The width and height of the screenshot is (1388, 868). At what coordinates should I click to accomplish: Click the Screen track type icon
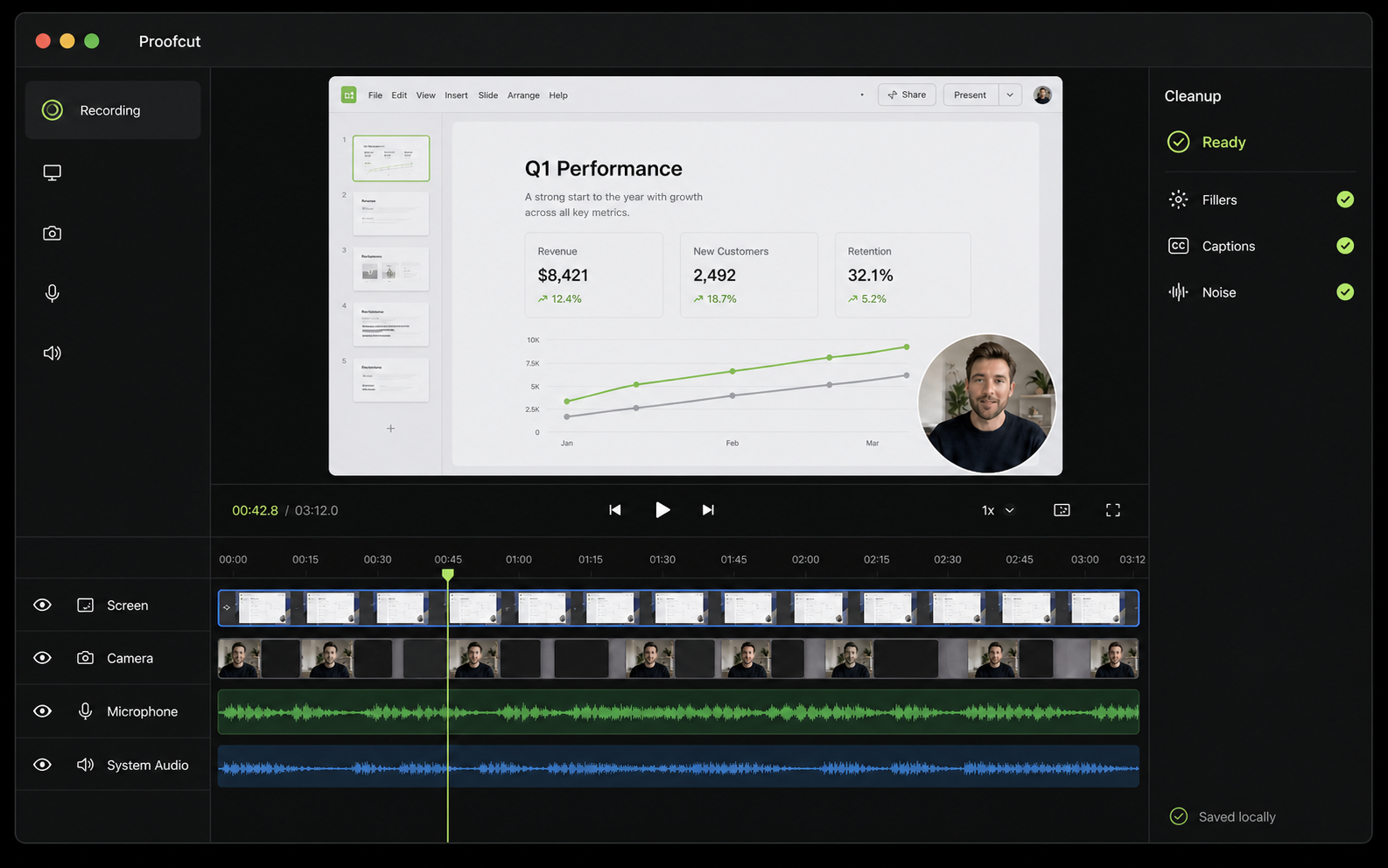(85, 605)
